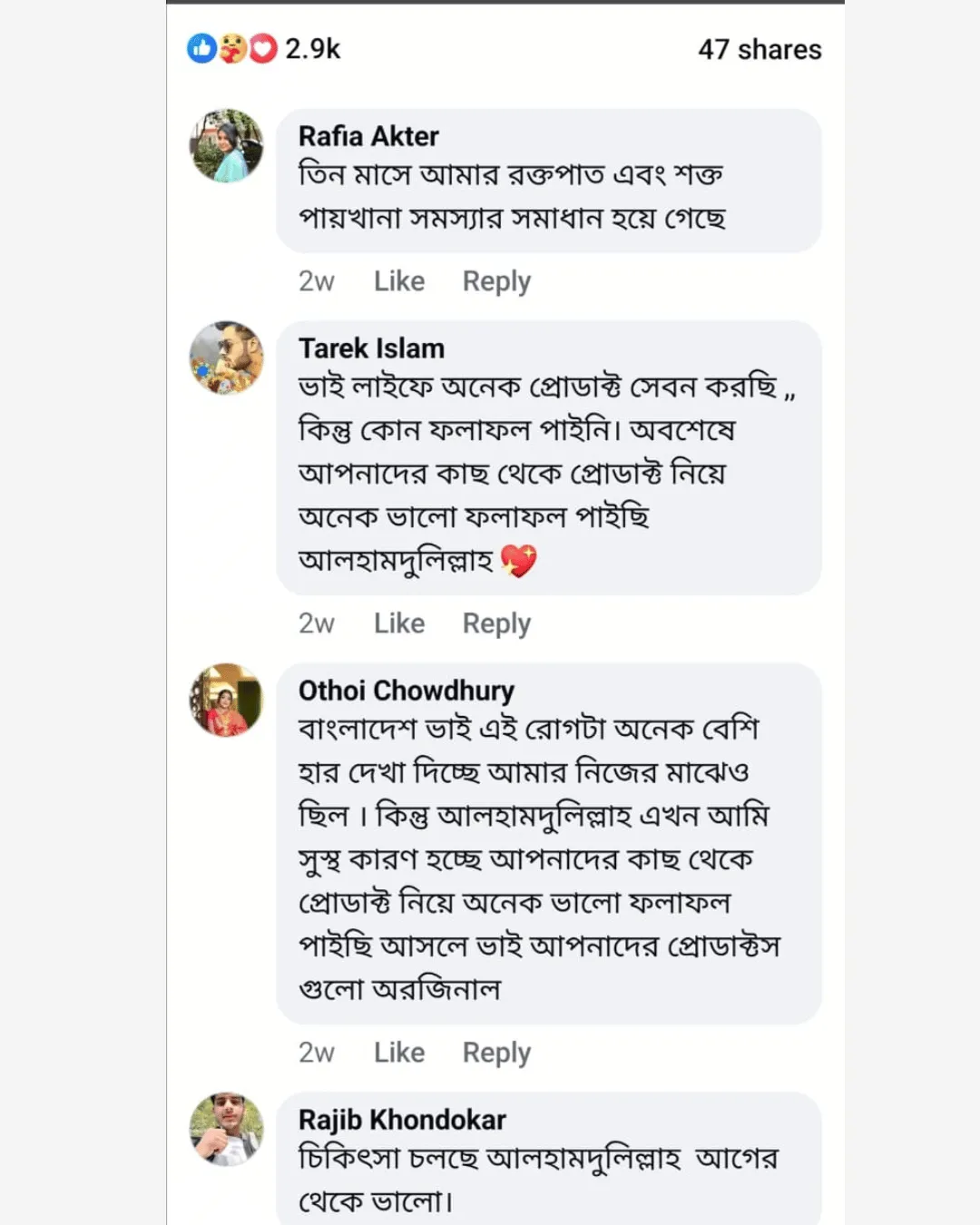The width and height of the screenshot is (980, 1225).
Task: Open Rajib Khondokar's profile picture
Action: click(226, 1129)
